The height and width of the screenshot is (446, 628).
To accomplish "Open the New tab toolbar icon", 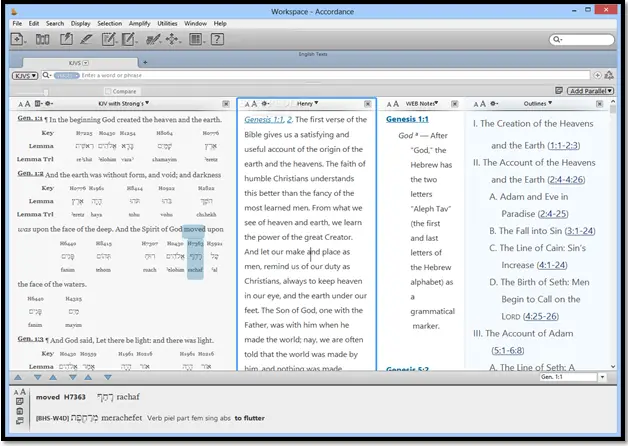I will [17, 39].
